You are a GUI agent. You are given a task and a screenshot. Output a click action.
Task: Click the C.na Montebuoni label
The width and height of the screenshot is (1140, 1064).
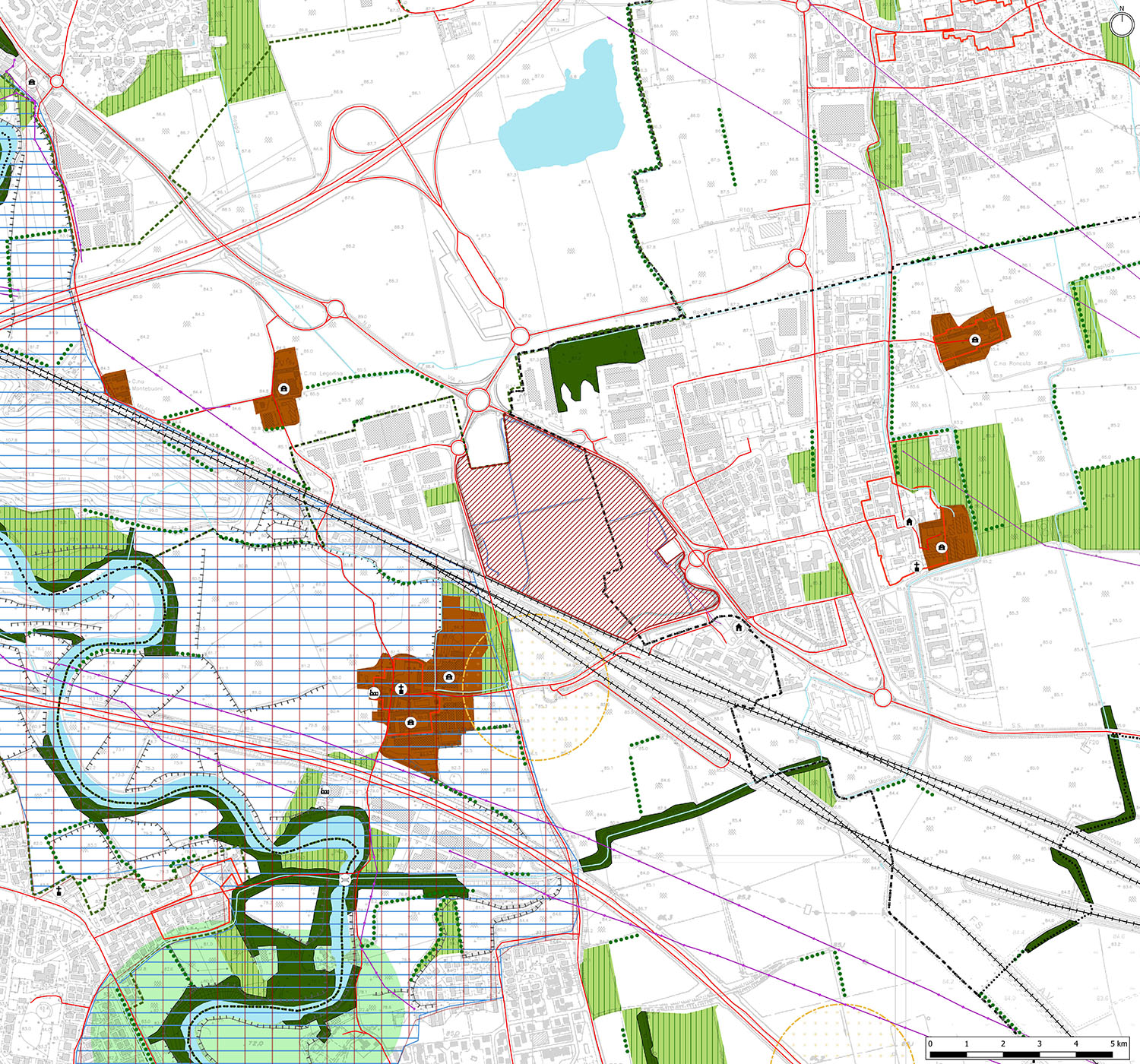(147, 385)
